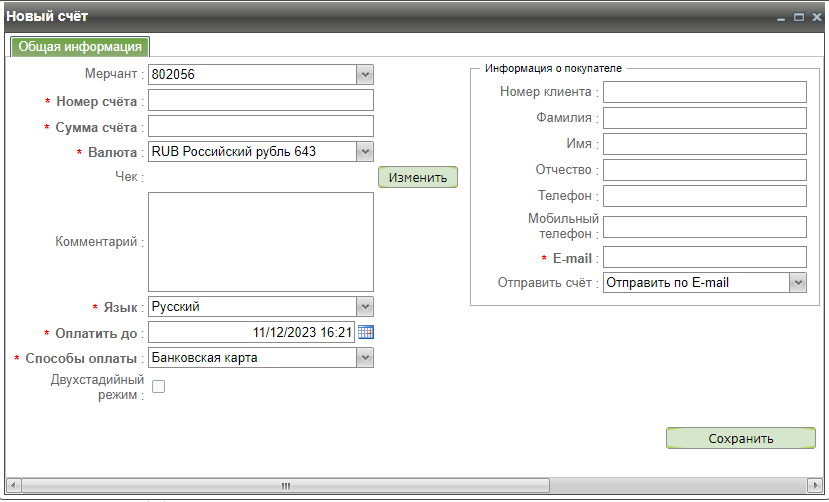Click into the Сумма счёта field
The height and width of the screenshot is (502, 829).
point(261,126)
